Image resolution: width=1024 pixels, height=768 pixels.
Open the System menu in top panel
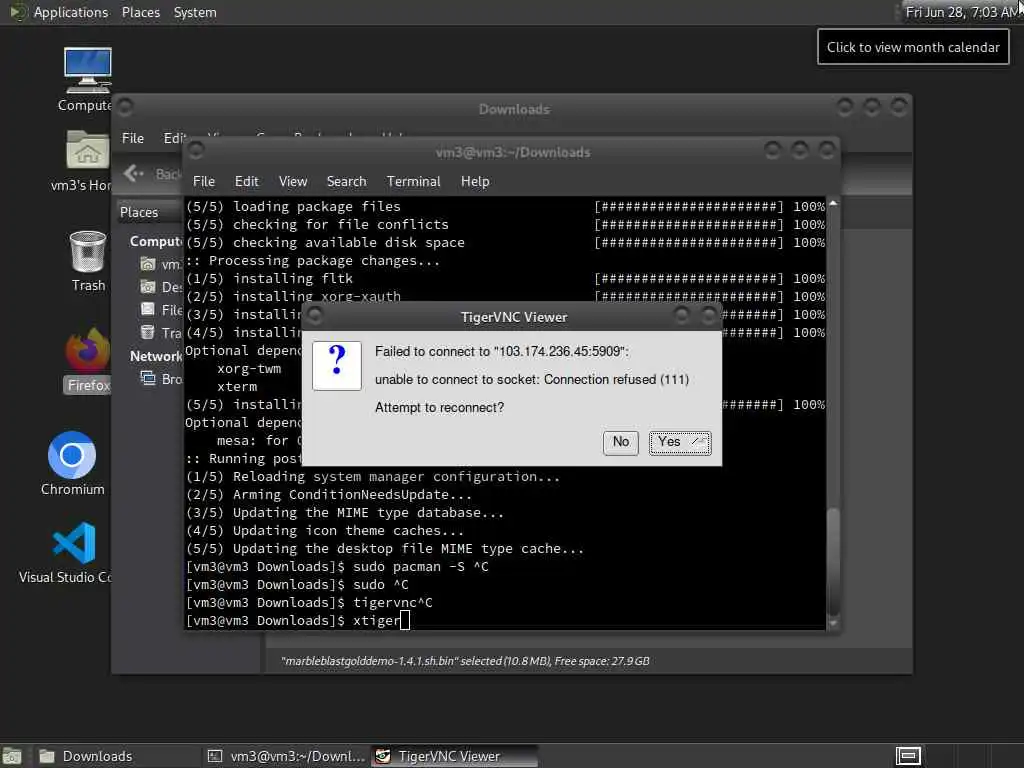click(x=195, y=12)
